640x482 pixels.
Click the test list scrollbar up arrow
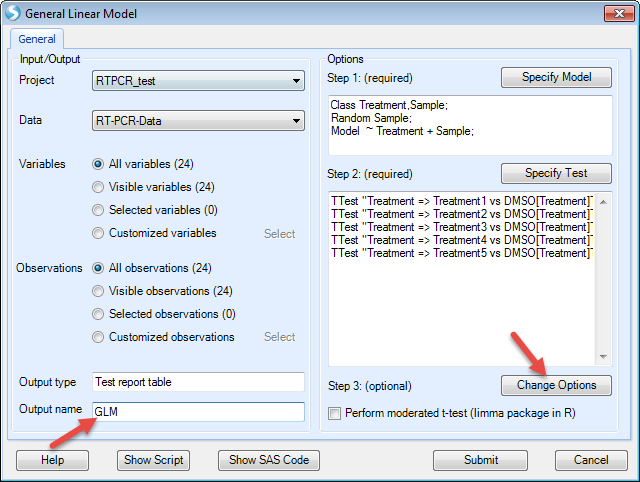(x=603, y=202)
